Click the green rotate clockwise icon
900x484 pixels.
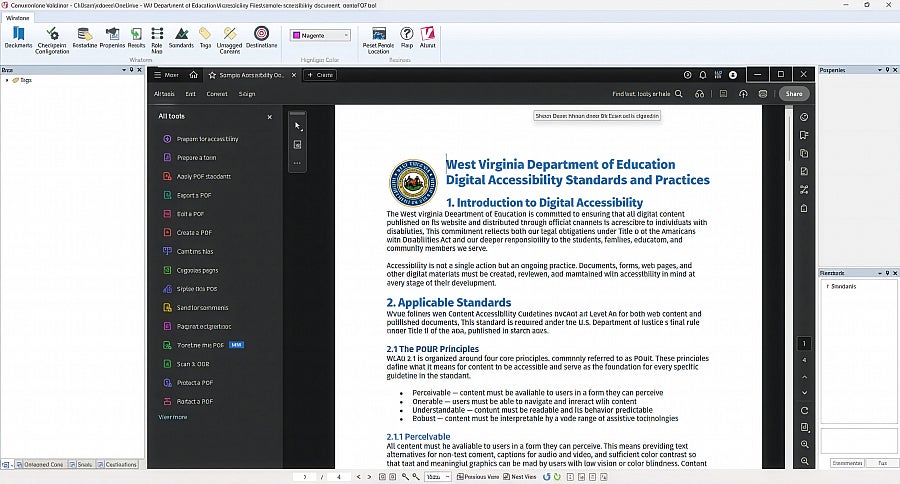tap(557, 477)
